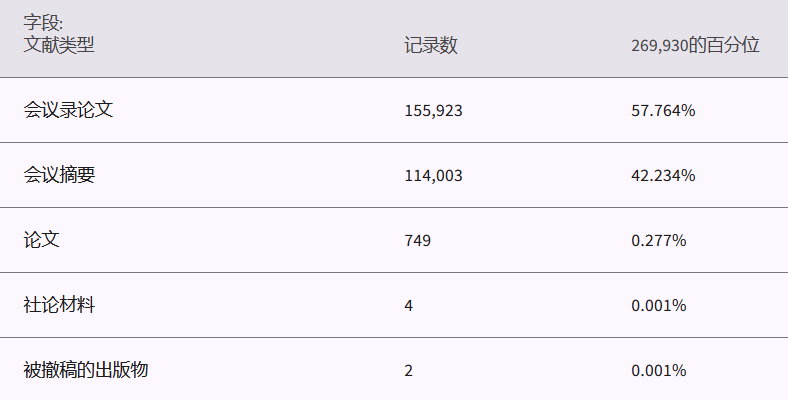
Task: Click the record count 114,003
Action: 433,175
